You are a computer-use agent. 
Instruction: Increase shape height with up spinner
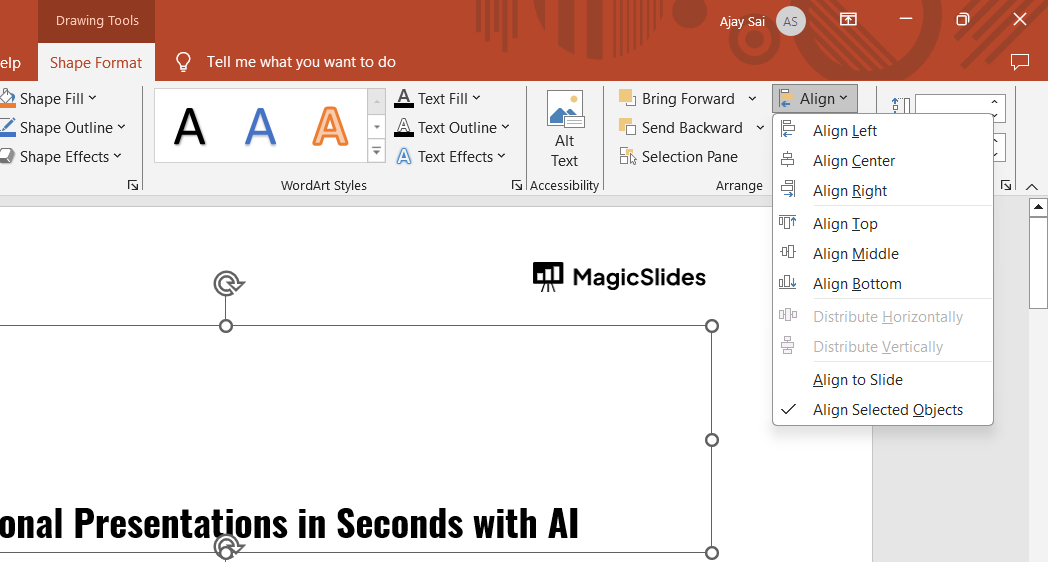995,101
